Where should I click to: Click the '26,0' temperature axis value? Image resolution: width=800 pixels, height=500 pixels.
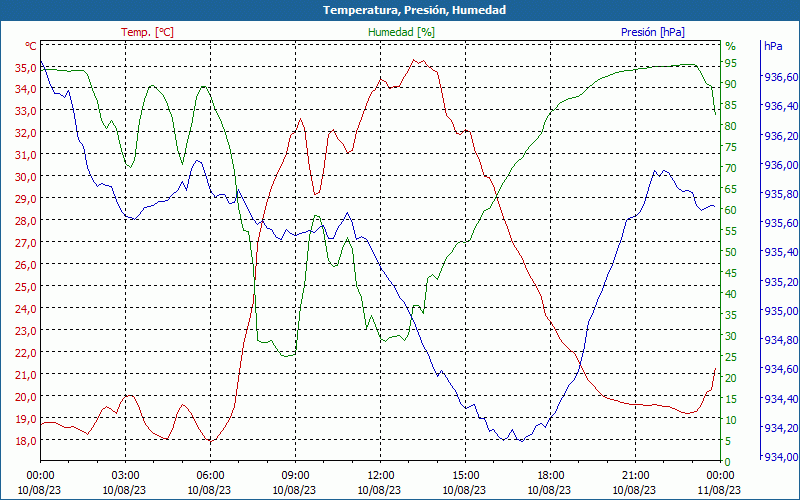tap(26, 264)
